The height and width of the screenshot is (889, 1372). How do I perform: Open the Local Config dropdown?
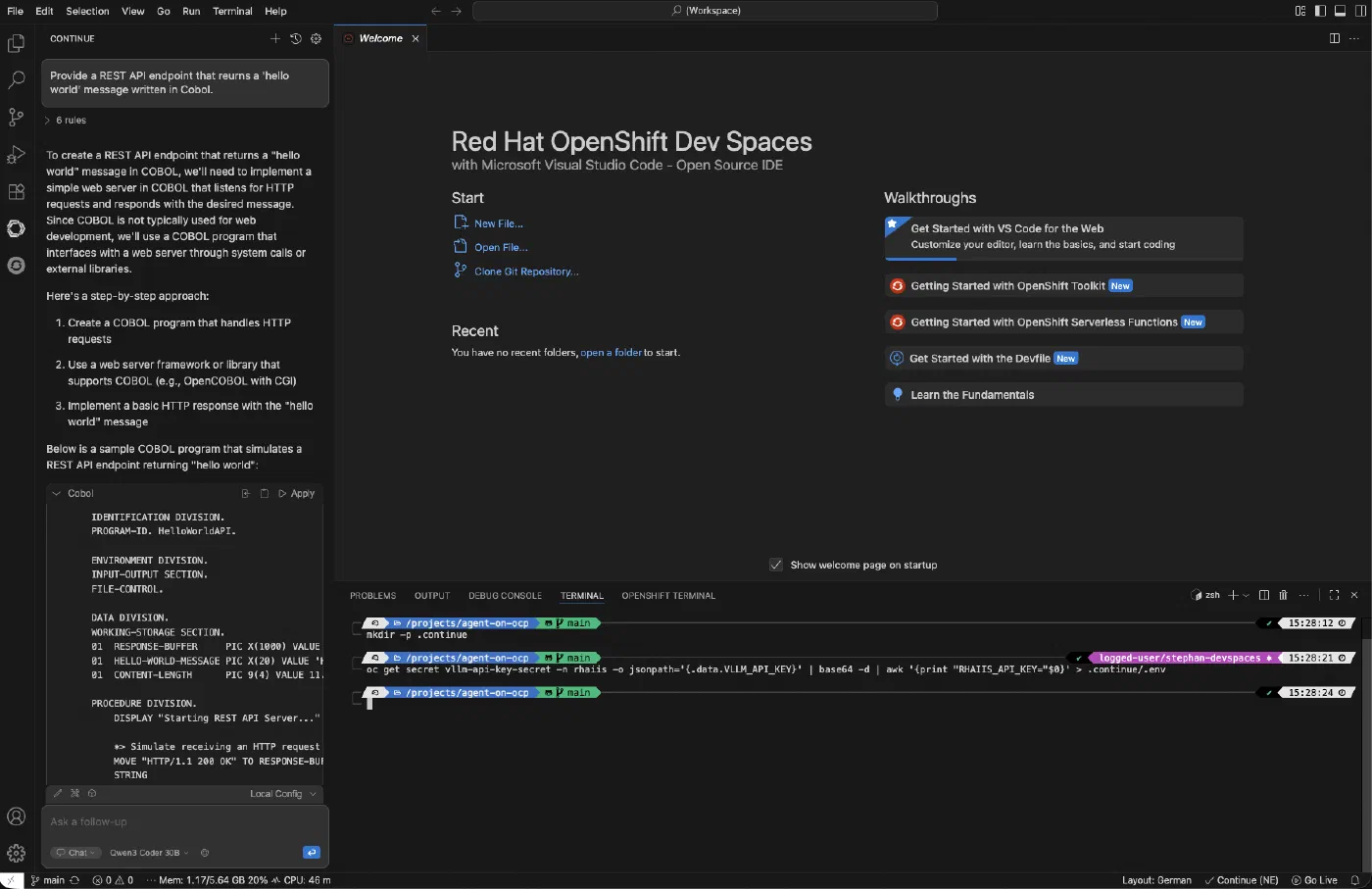[282, 794]
